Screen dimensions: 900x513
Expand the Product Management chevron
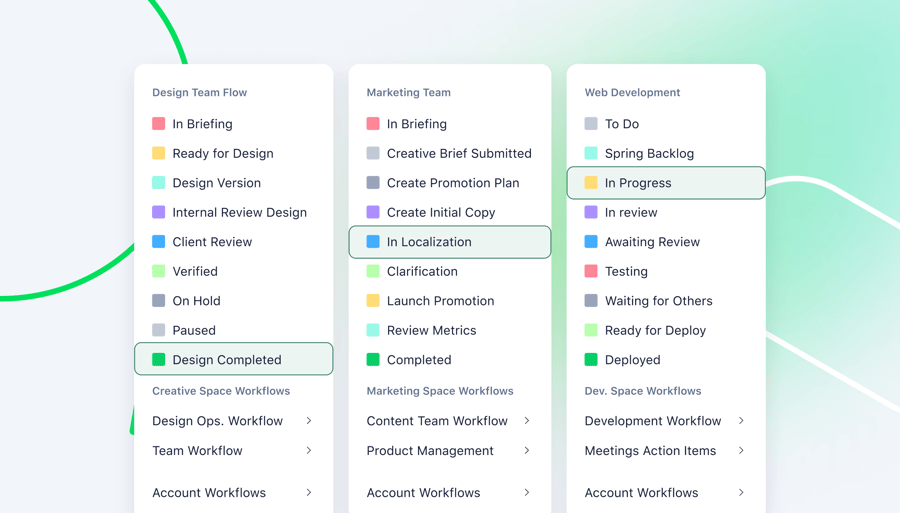pyautogui.click(x=527, y=450)
